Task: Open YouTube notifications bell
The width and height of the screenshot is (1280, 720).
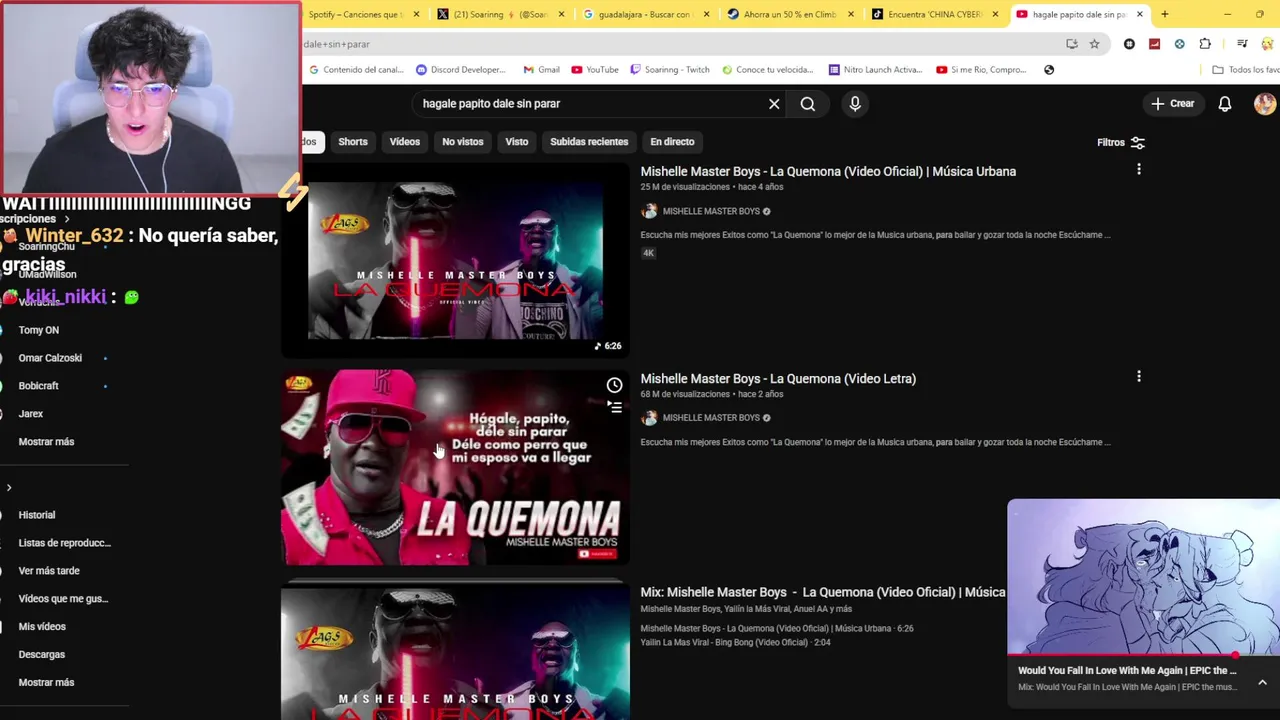Action: [x=1225, y=104]
